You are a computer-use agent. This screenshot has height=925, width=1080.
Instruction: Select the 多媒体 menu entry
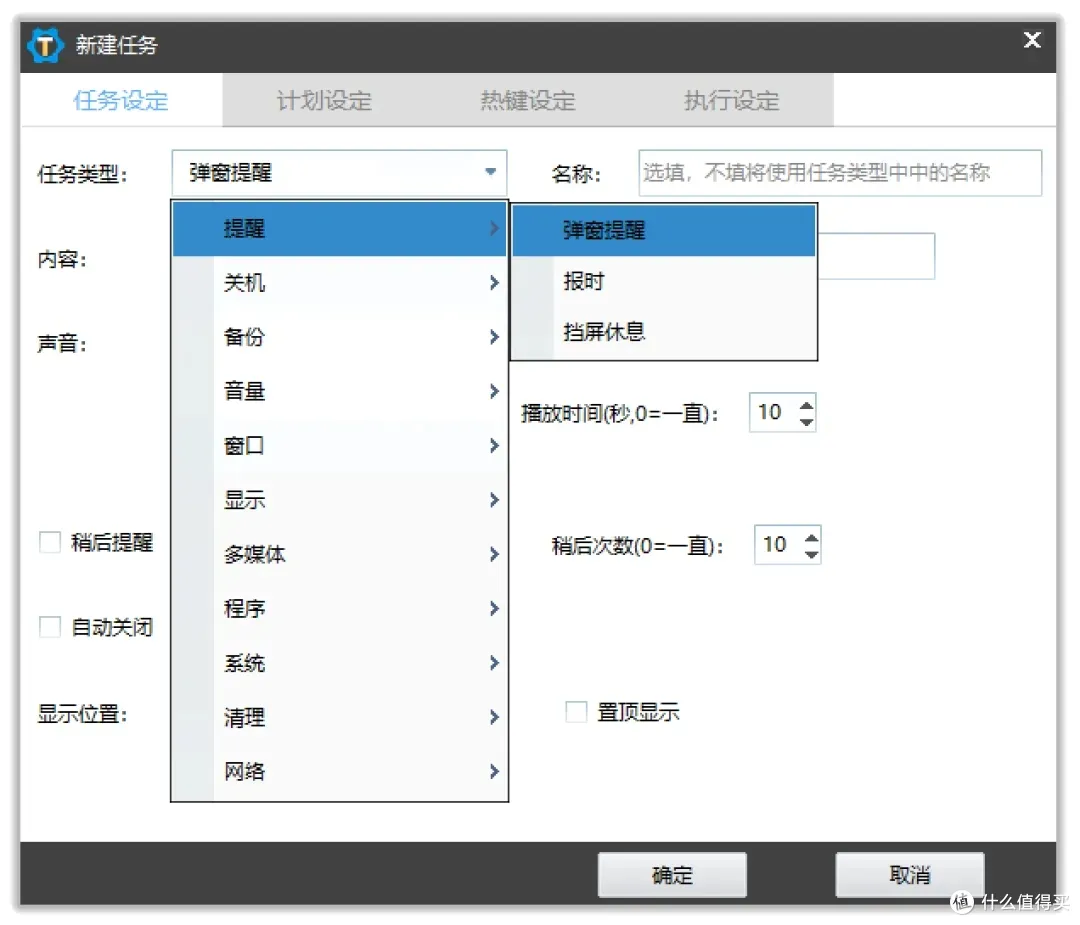pyautogui.click(x=255, y=554)
